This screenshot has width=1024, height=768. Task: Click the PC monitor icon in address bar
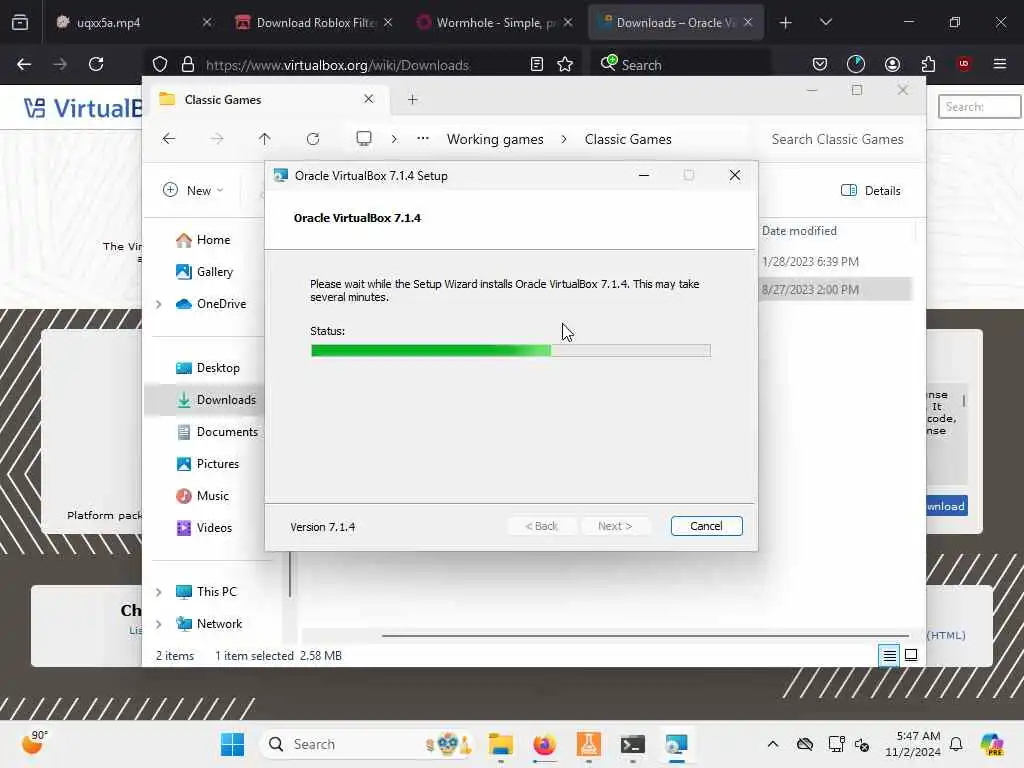(364, 138)
